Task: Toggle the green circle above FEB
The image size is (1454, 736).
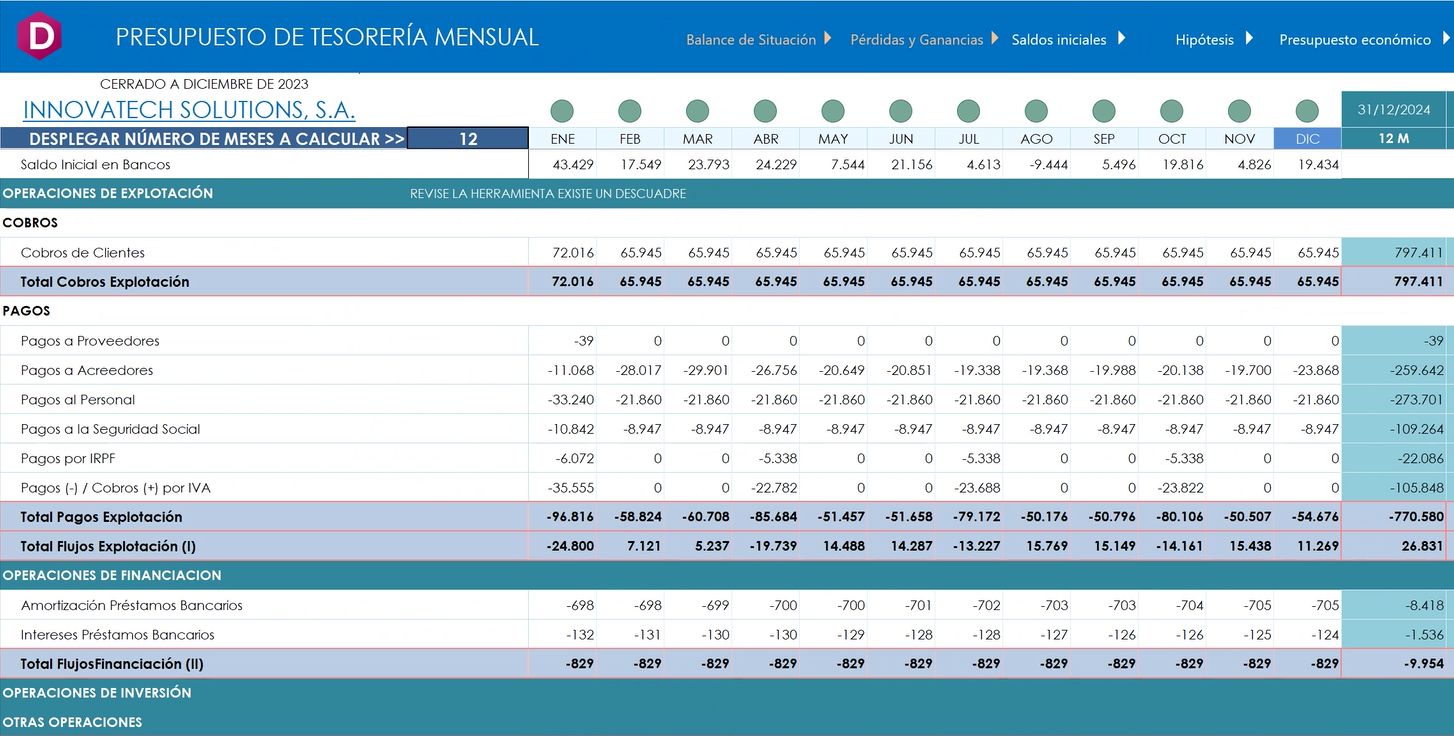Action: (x=630, y=111)
